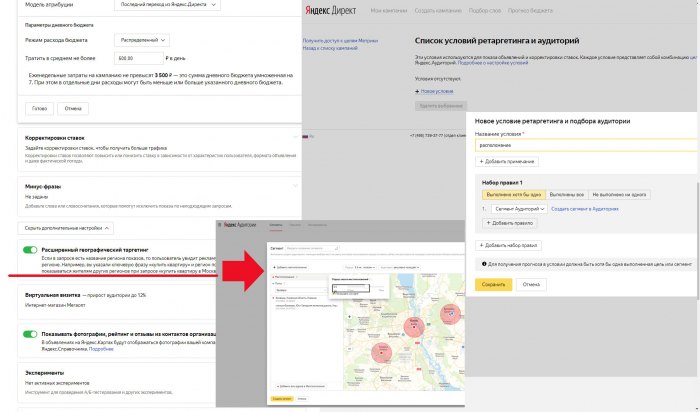Click the lower-left red radius circle on map
This screenshot has height=412, width=700.
click(382, 352)
